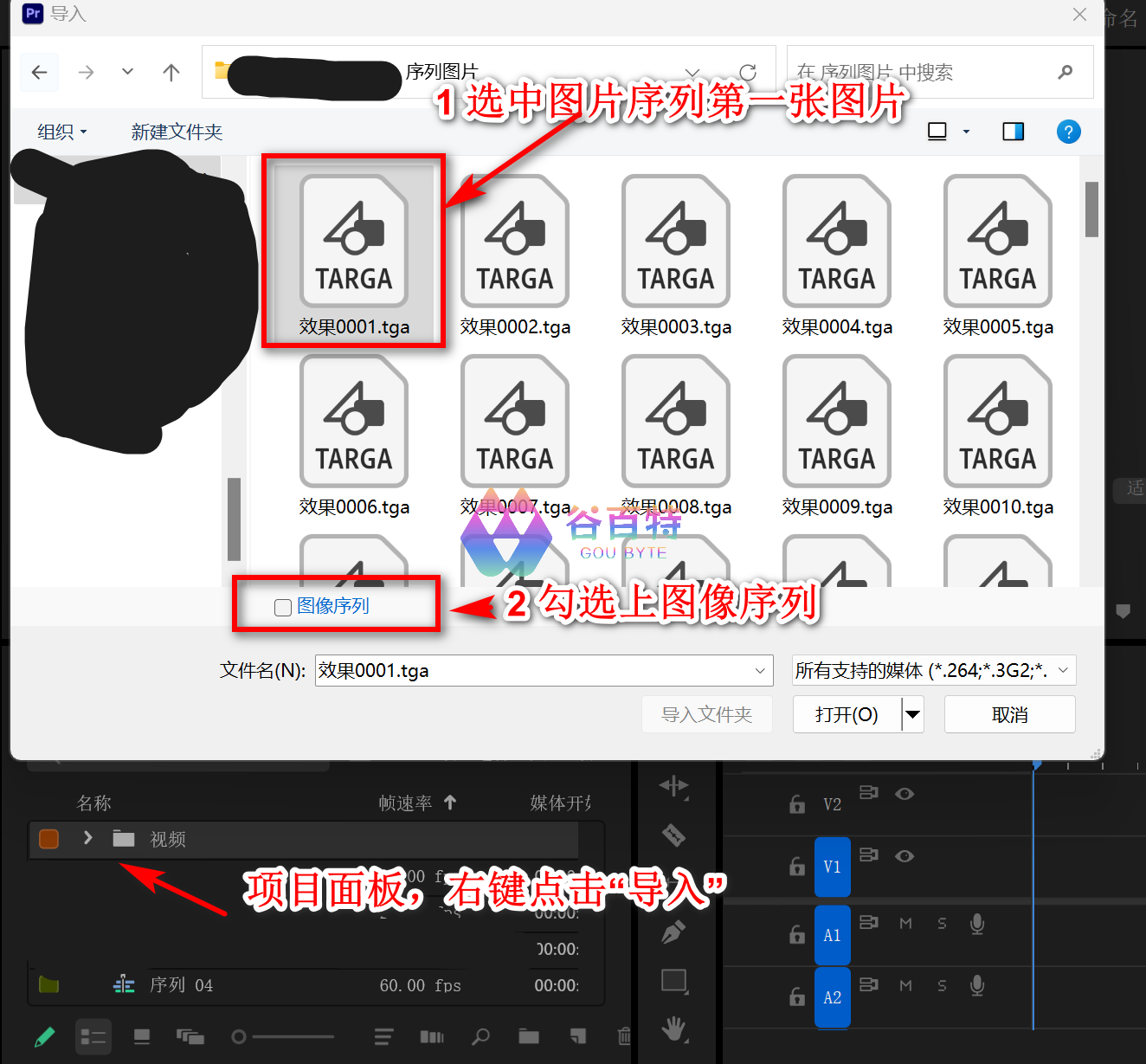
Task: Create a new bin in project panel
Action: point(529,1036)
